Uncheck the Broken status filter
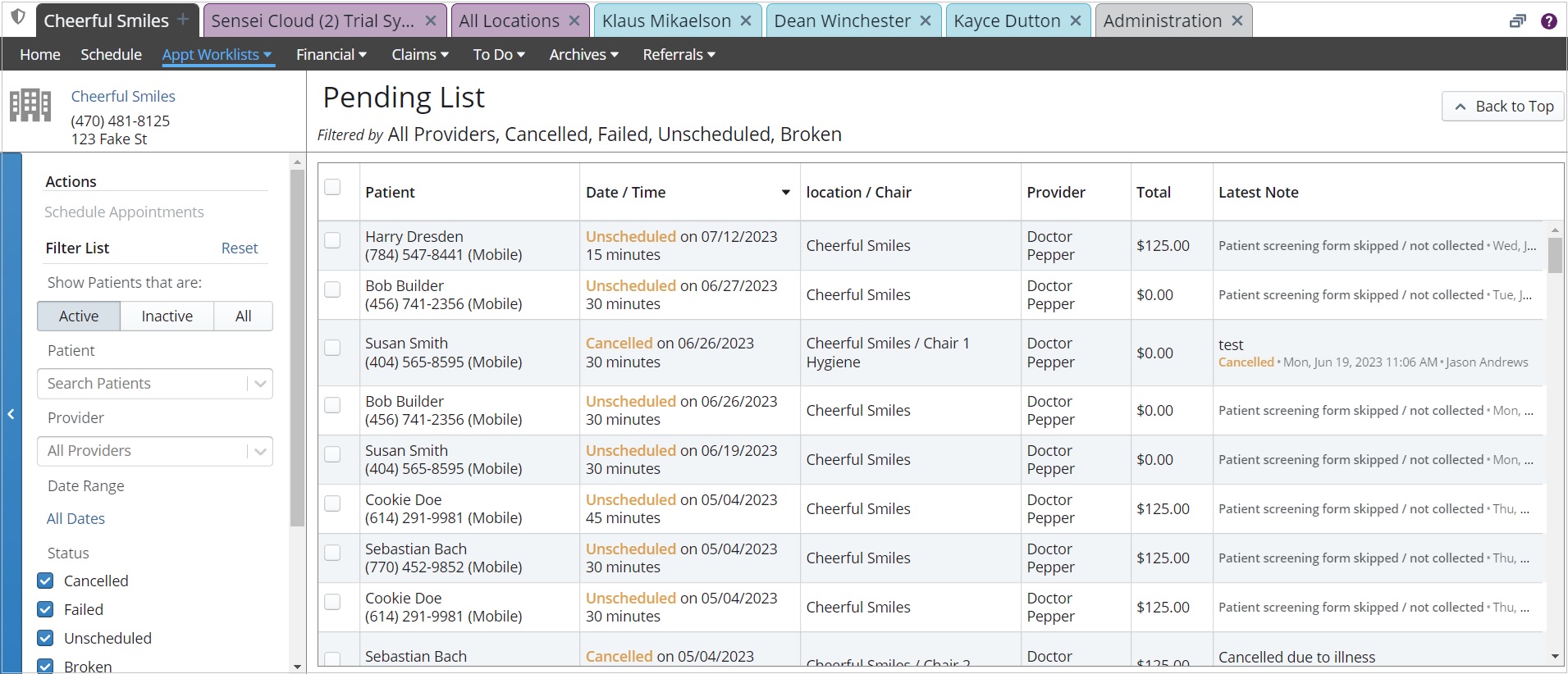Screen dimensions: 1568x674 tap(46, 666)
